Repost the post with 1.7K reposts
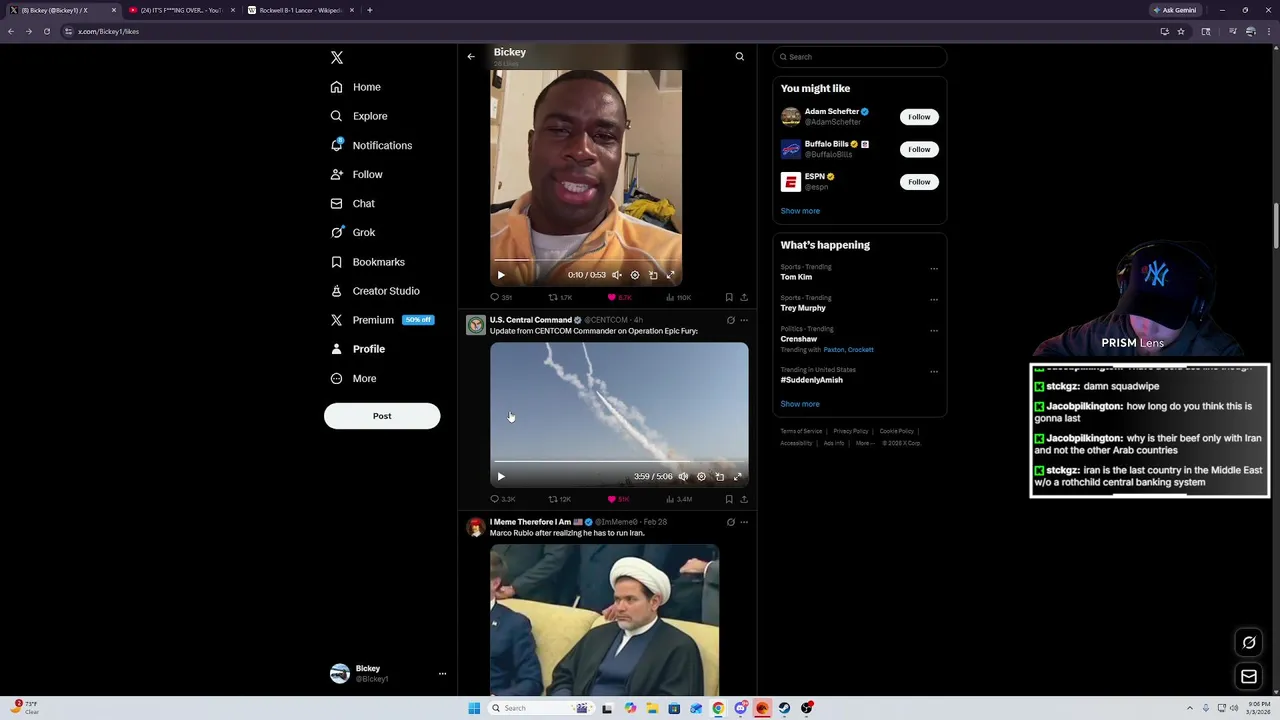 560,297
